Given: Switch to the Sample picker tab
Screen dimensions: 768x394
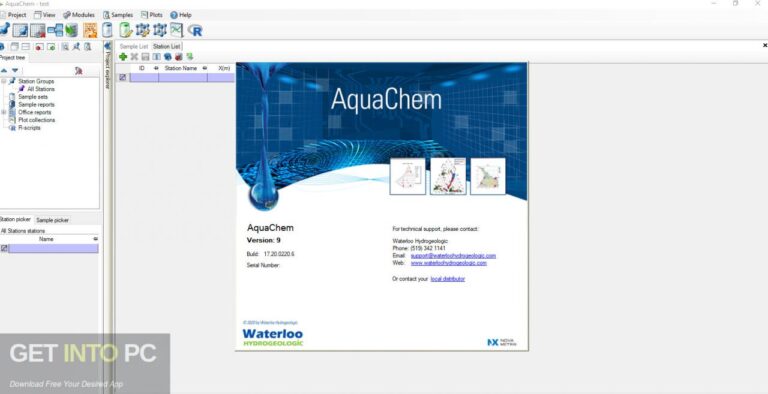Looking at the screenshot, I should (x=52, y=220).
